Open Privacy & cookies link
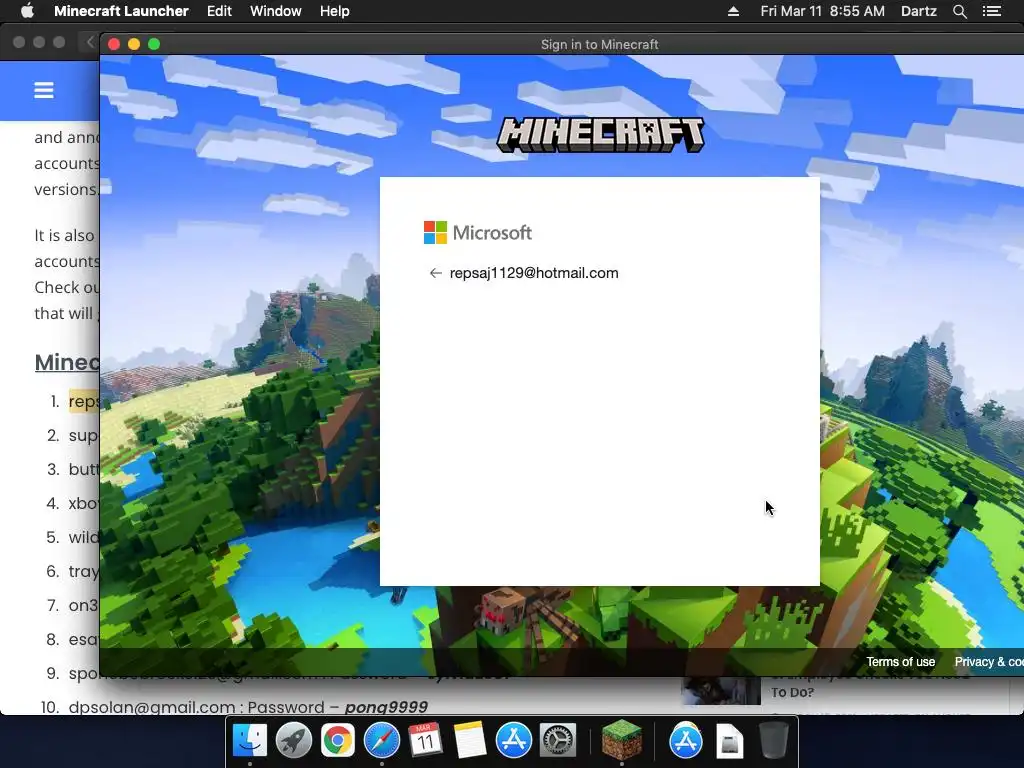 pyautogui.click(x=989, y=662)
